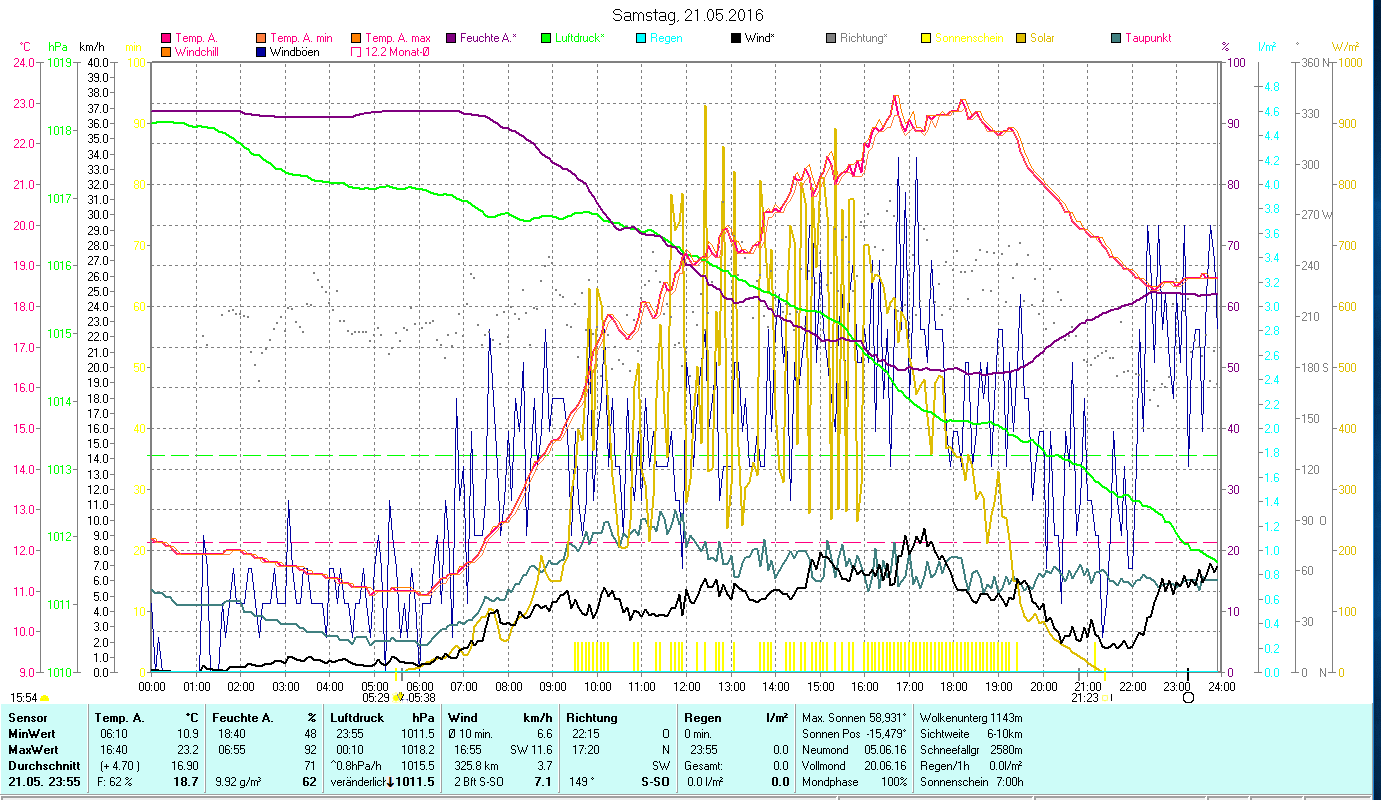Click the wind gust value 'SW 11.6'
This screenshot has height=800, width=1381.
[532, 749]
